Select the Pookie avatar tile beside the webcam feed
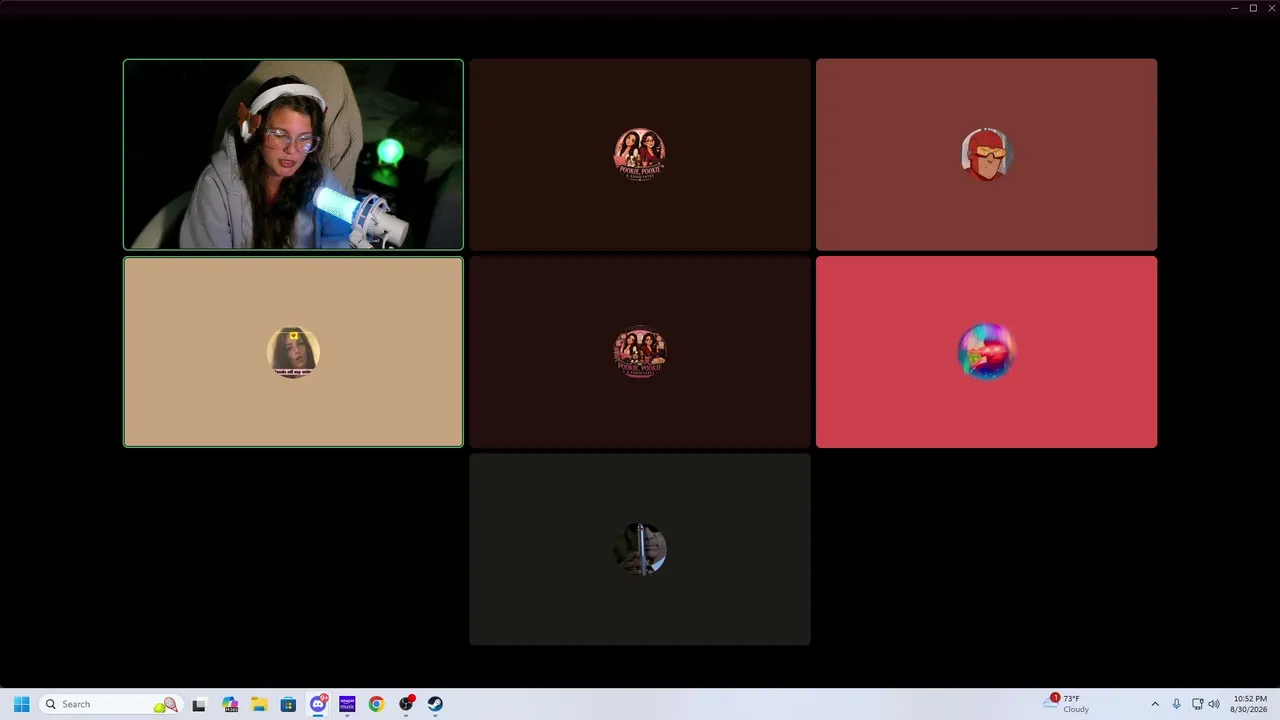 pos(640,154)
